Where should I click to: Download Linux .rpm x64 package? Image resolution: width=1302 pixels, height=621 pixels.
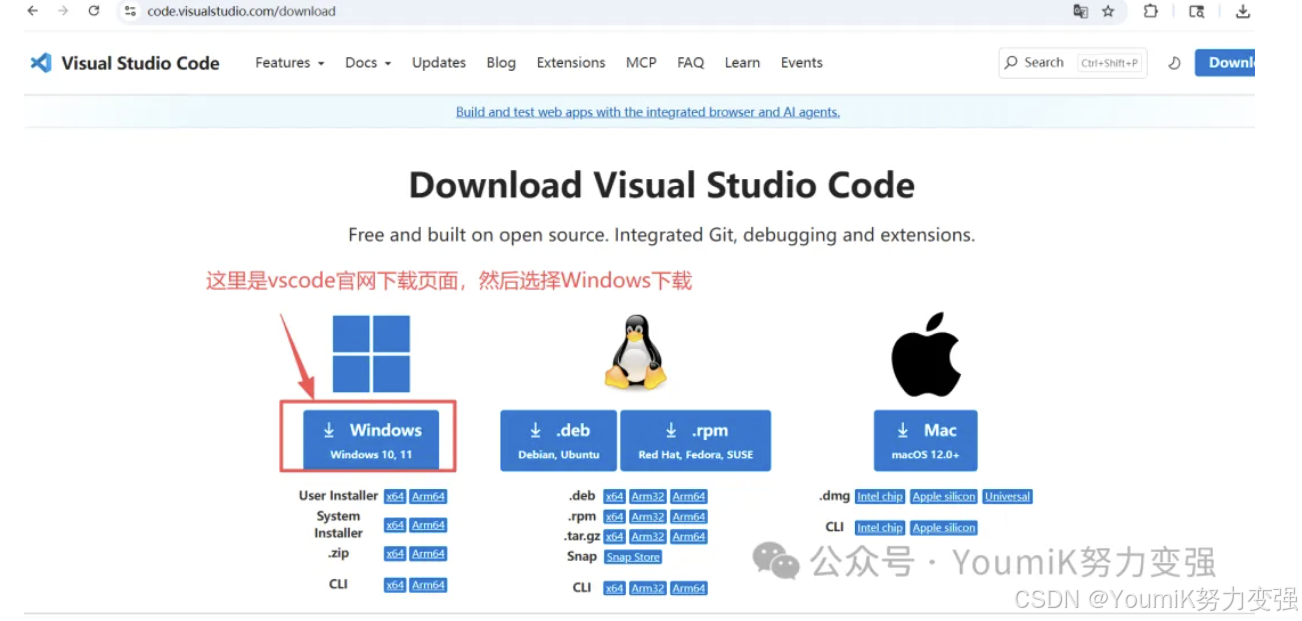tap(615, 517)
